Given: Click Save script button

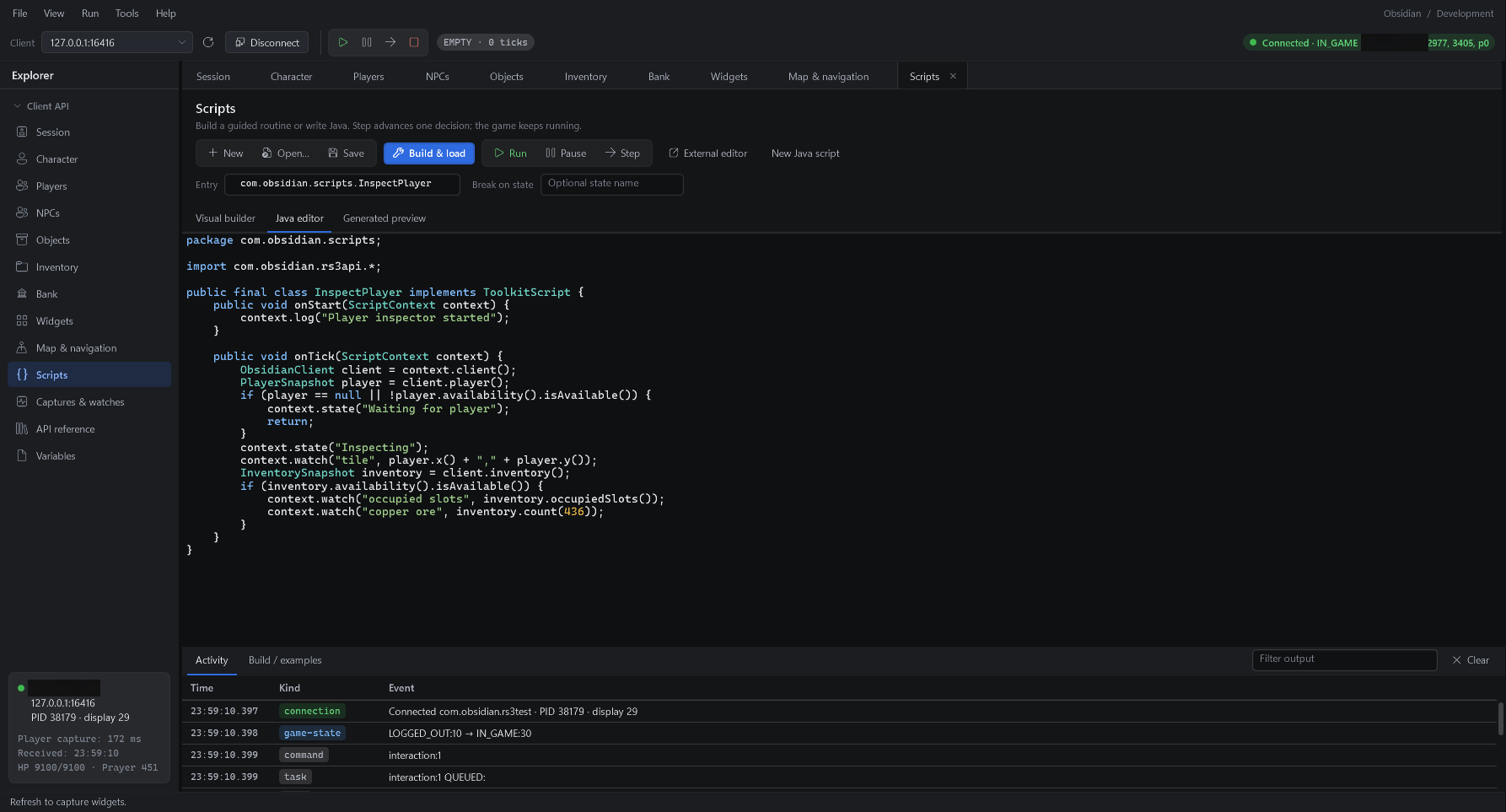Looking at the screenshot, I should coord(346,153).
